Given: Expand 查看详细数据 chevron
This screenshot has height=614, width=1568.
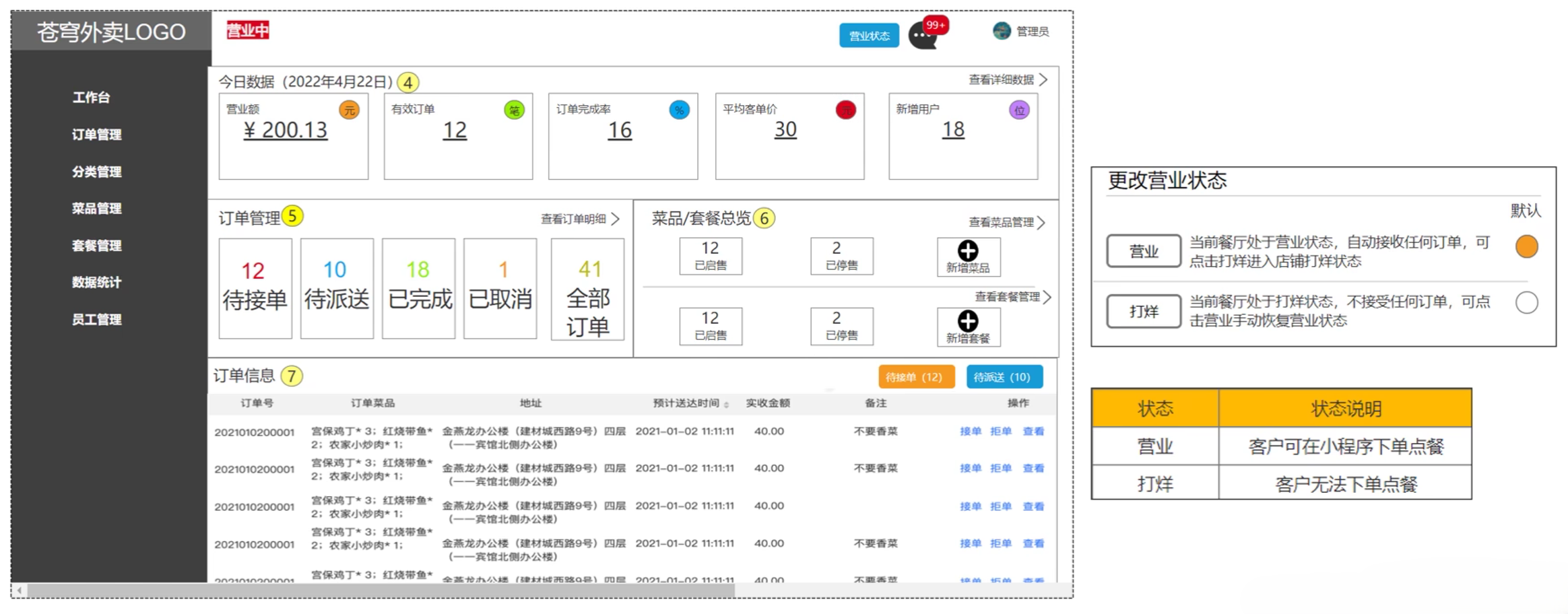Looking at the screenshot, I should click(1043, 80).
